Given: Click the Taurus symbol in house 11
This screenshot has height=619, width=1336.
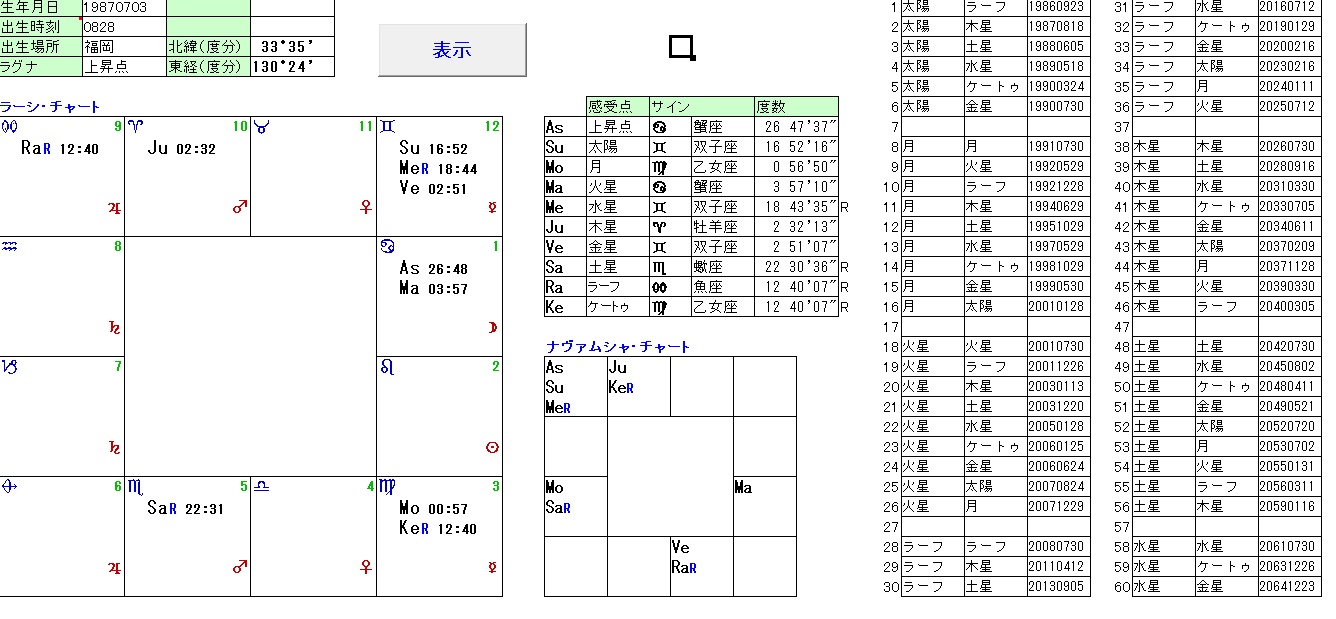Looking at the screenshot, I should 261,127.
